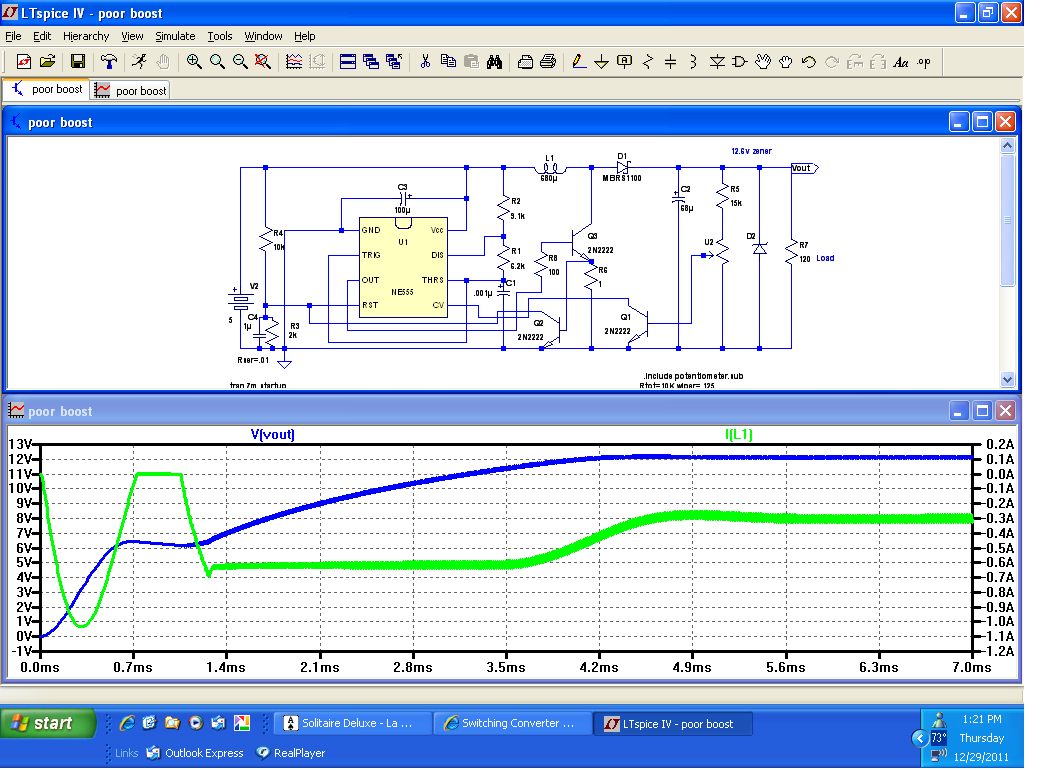This screenshot has height=770, width=1042.
Task: Open the File menu
Action: [x=13, y=36]
